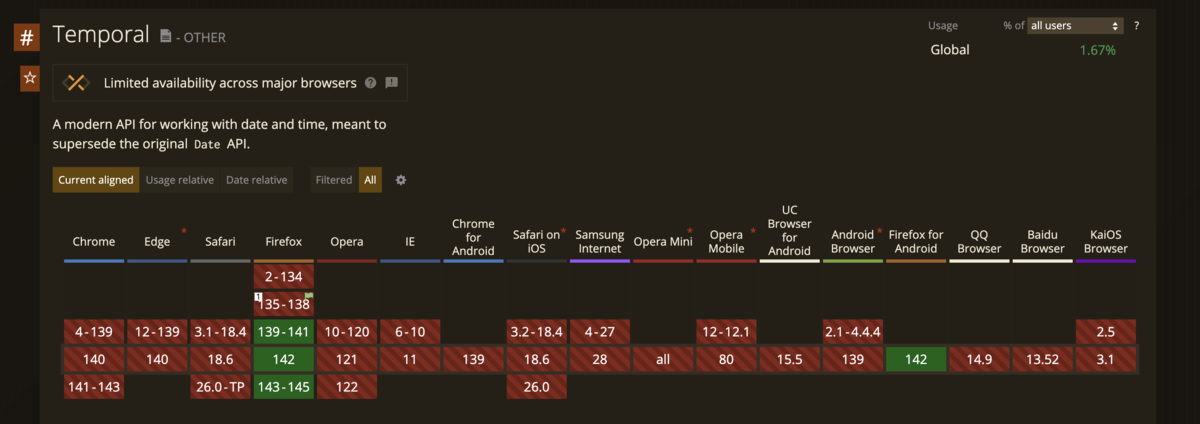Select the Safari 26.0-TP version cell
Image resolution: width=1200 pixels, height=424 pixels.
click(221, 387)
